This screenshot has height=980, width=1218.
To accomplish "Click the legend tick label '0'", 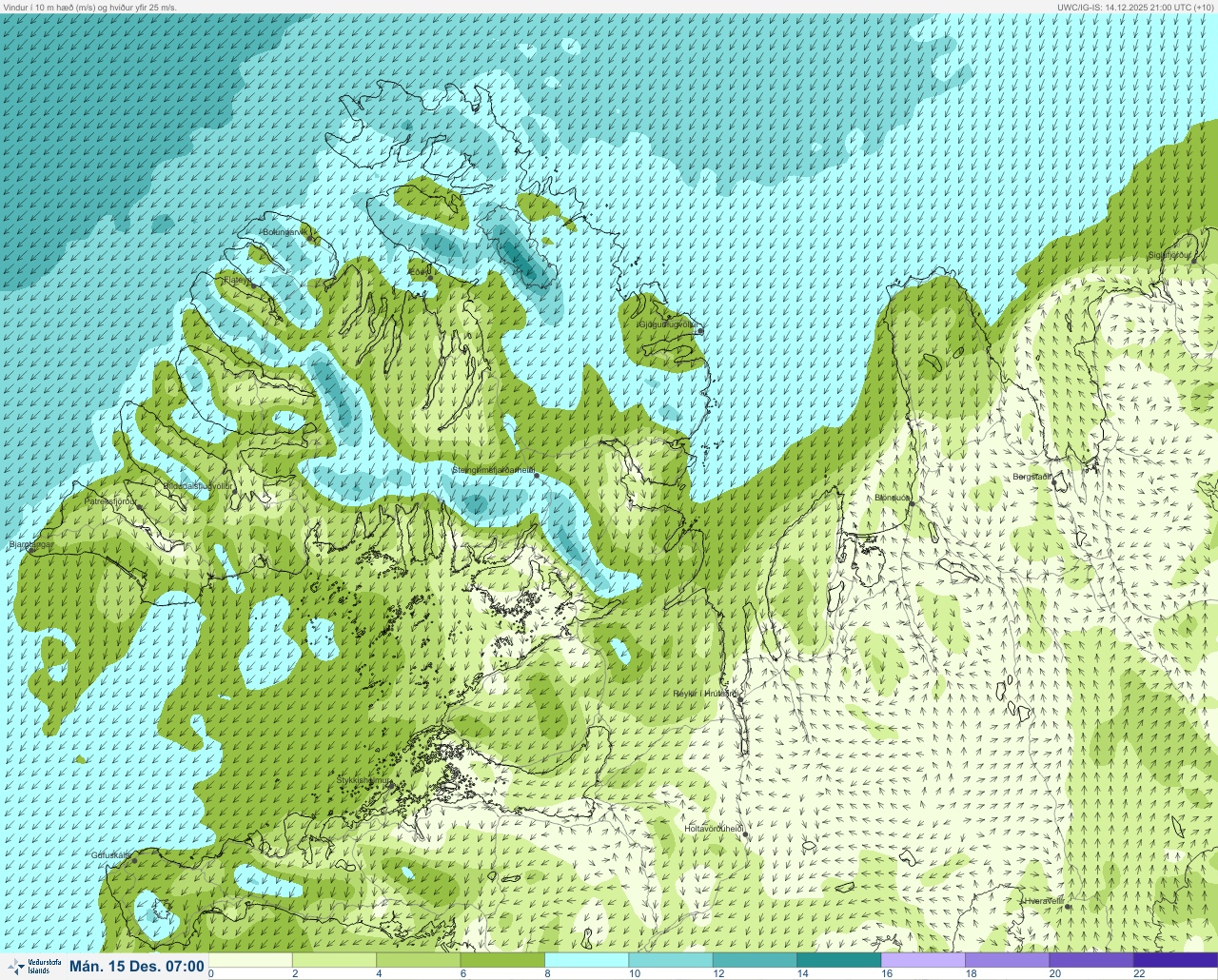I will click(x=211, y=973).
